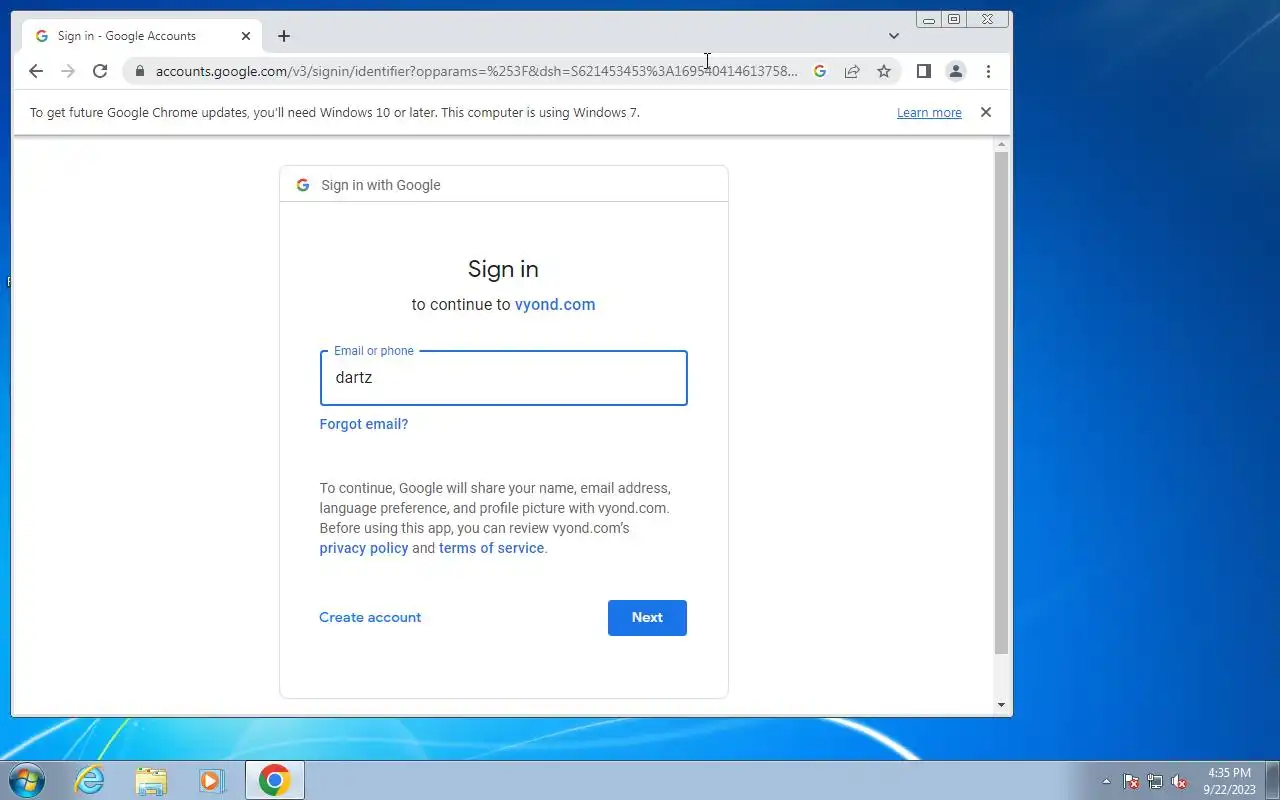Viewport: 1280px width, 800px height.
Task: Click Create account
Action: (x=370, y=617)
